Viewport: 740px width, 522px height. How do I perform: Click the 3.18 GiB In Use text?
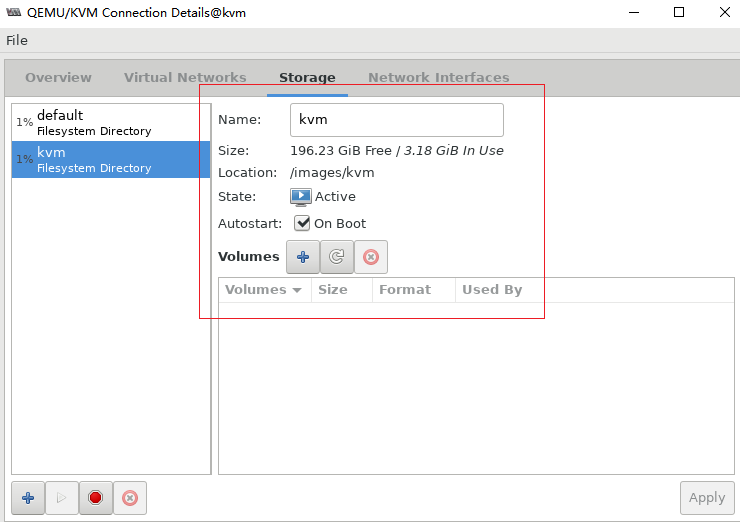pos(454,151)
